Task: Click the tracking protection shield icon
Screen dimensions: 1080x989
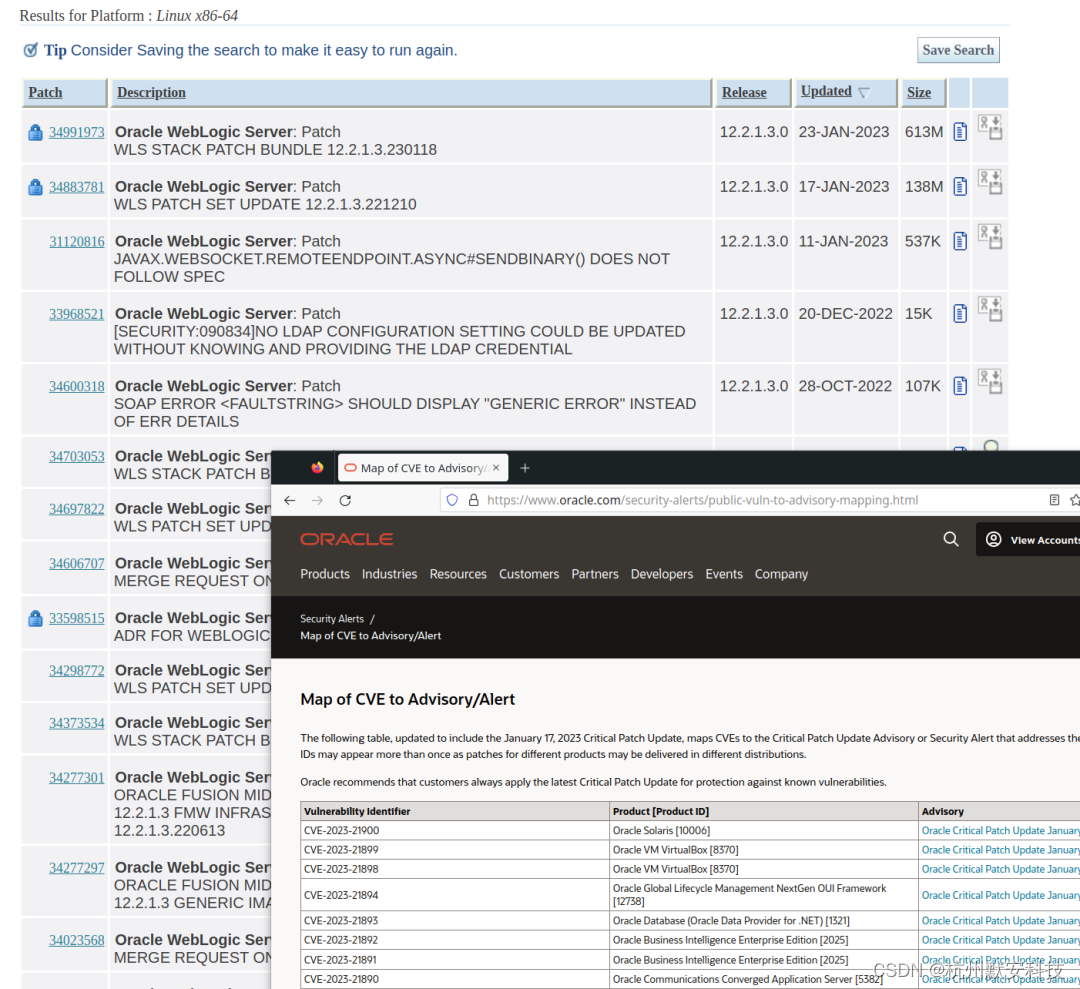Action: (x=452, y=501)
